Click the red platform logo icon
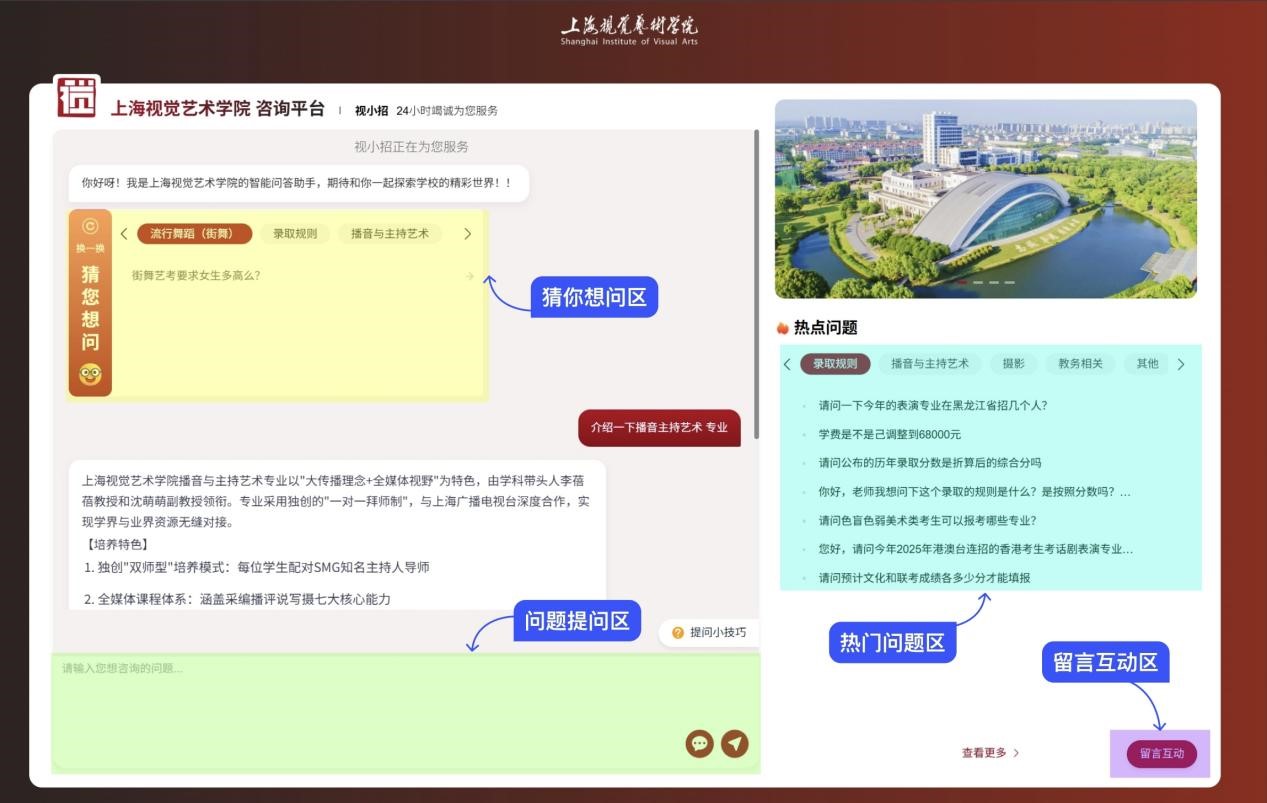This screenshot has width=1267, height=803. pos(77,97)
